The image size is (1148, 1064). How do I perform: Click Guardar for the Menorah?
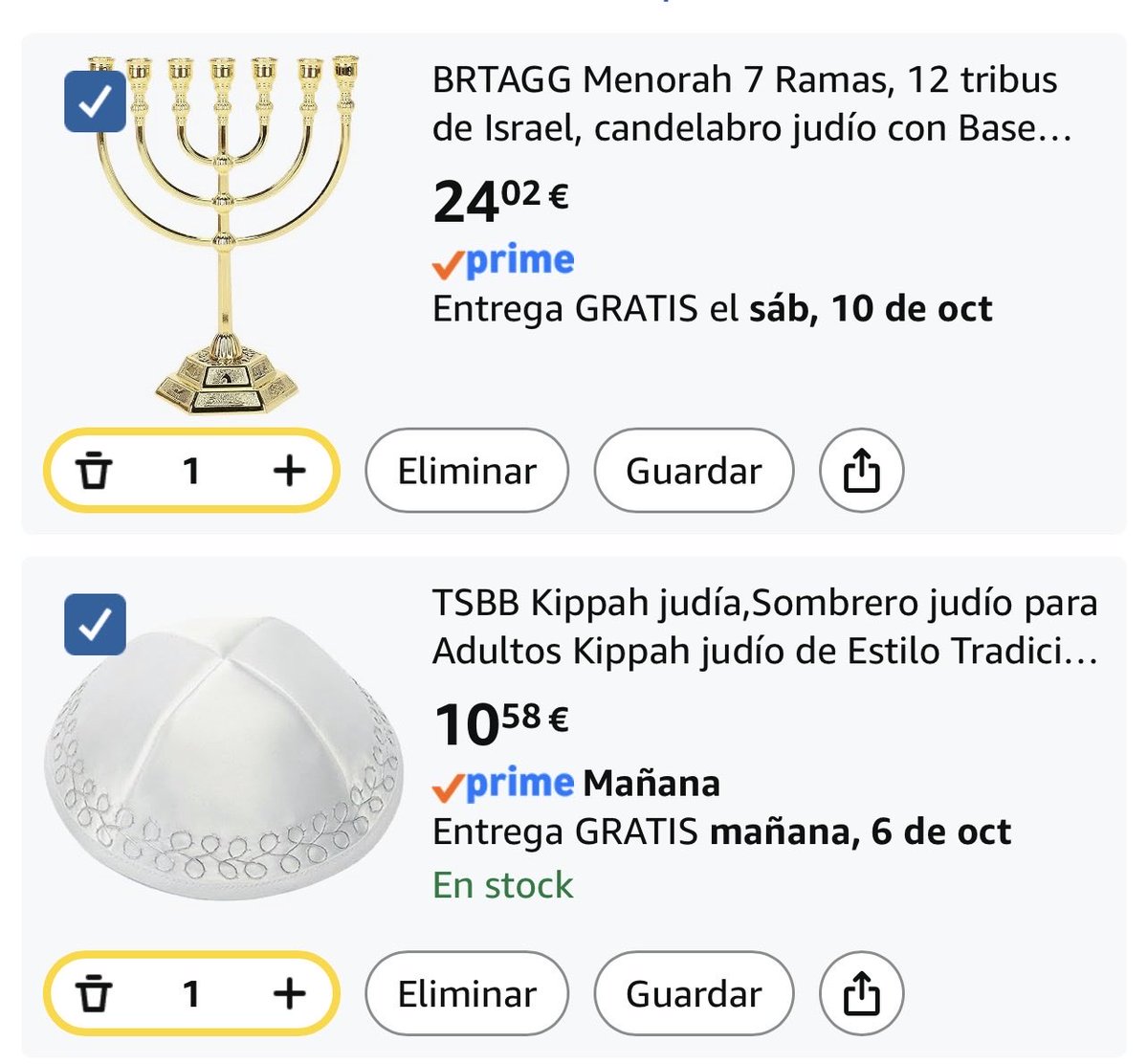694,471
